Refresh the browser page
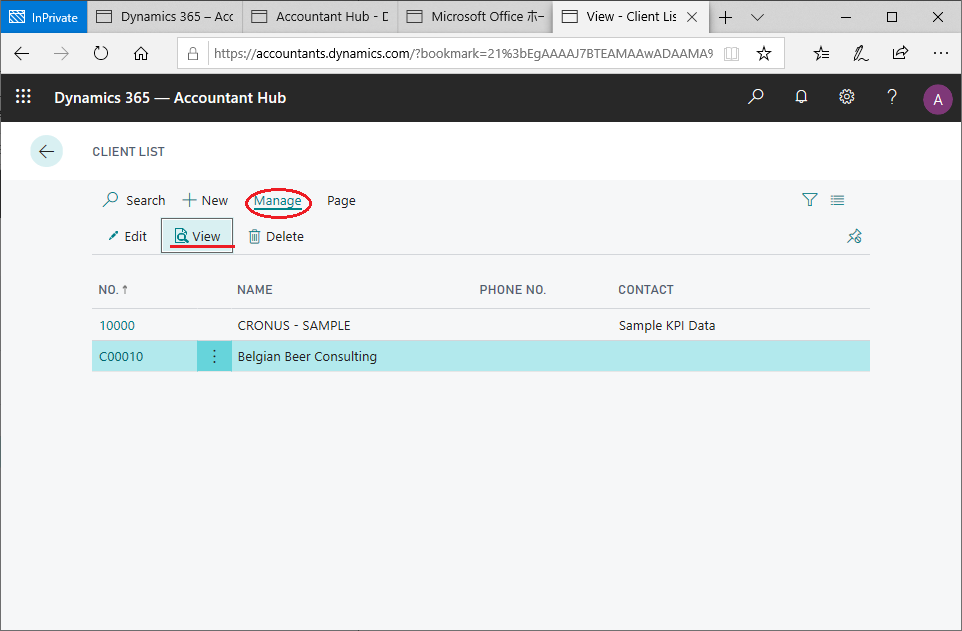 [101, 53]
